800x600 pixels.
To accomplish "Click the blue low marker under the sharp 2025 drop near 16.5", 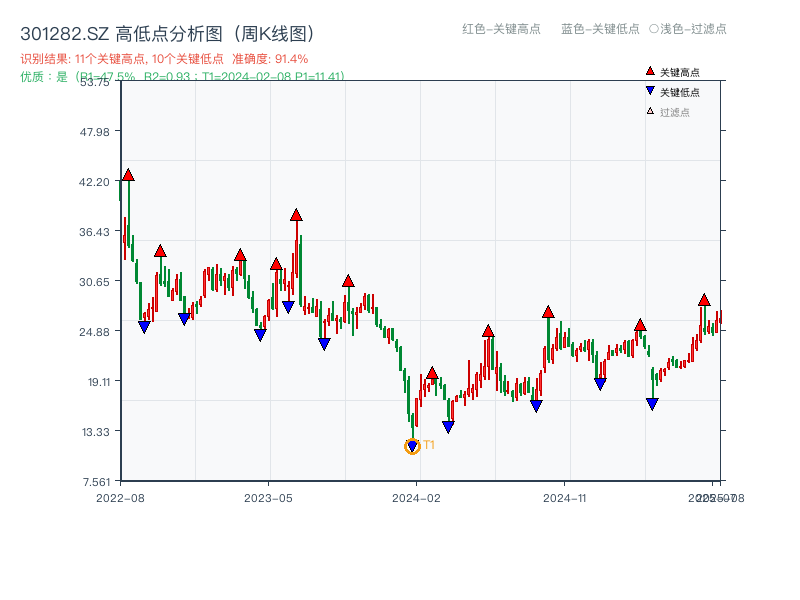I will [x=652, y=404].
